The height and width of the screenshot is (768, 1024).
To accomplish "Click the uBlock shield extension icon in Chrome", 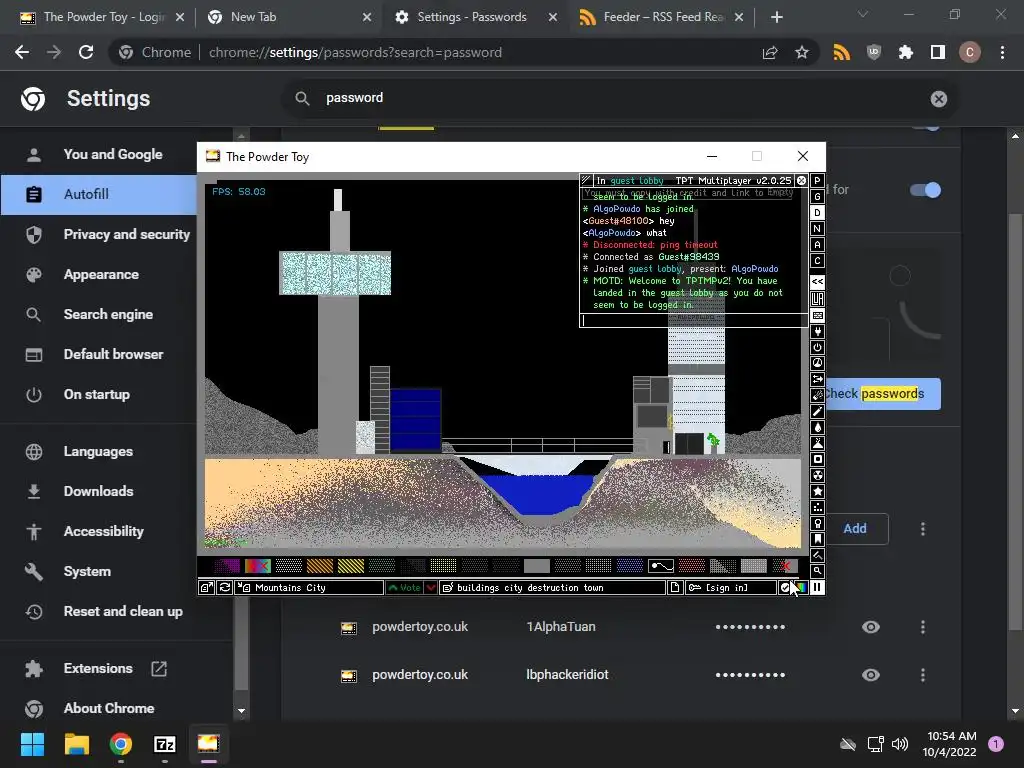I will point(873,52).
